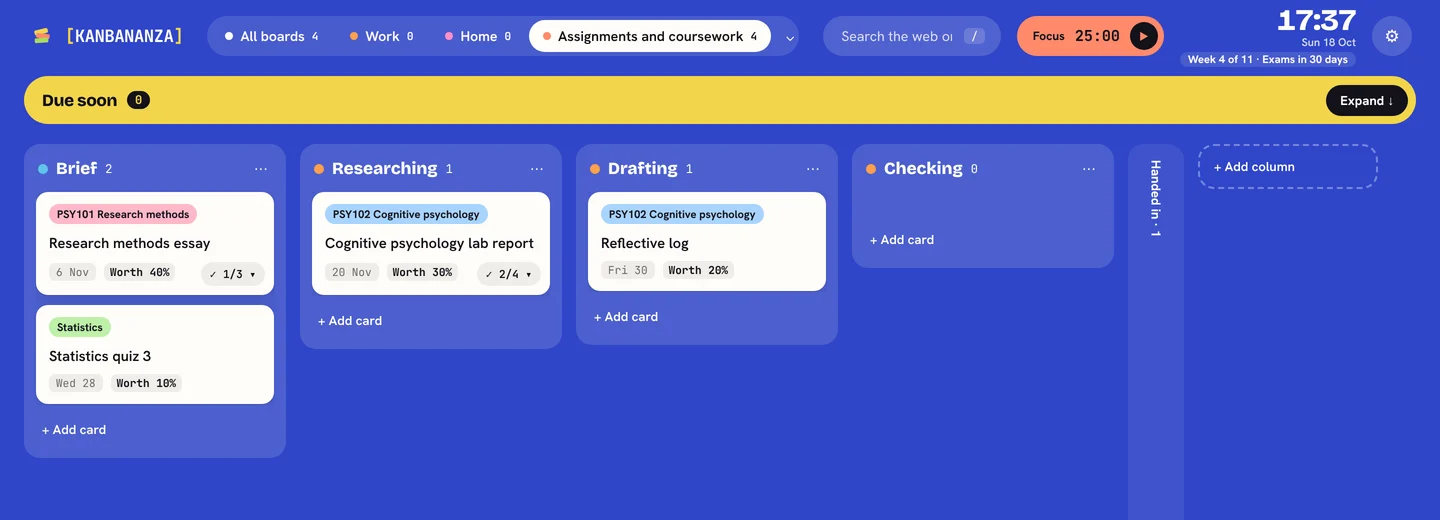Open the Reflective log card
The image size is (1440, 520).
[x=707, y=242]
